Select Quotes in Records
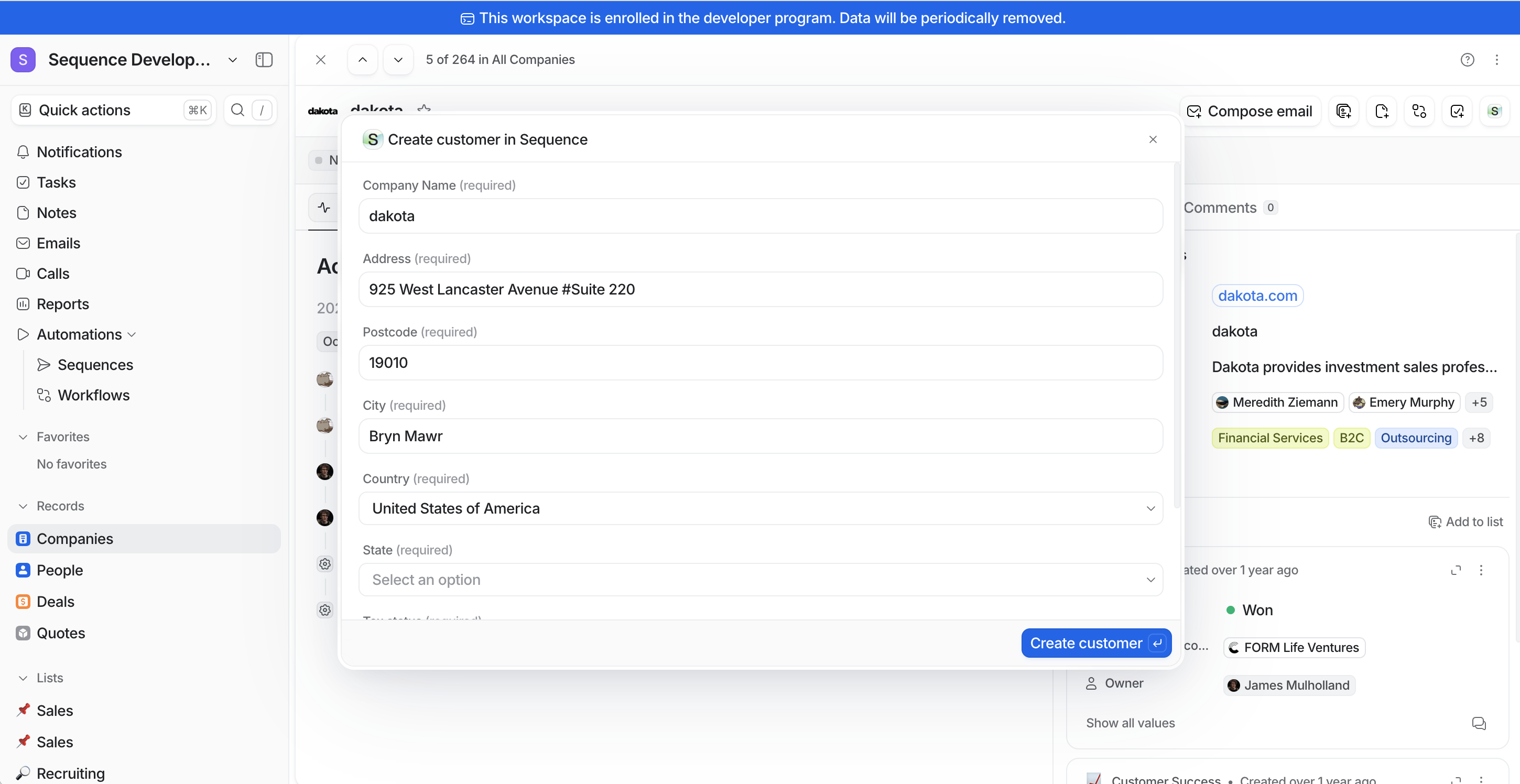Image resolution: width=1520 pixels, height=784 pixels. (61, 633)
